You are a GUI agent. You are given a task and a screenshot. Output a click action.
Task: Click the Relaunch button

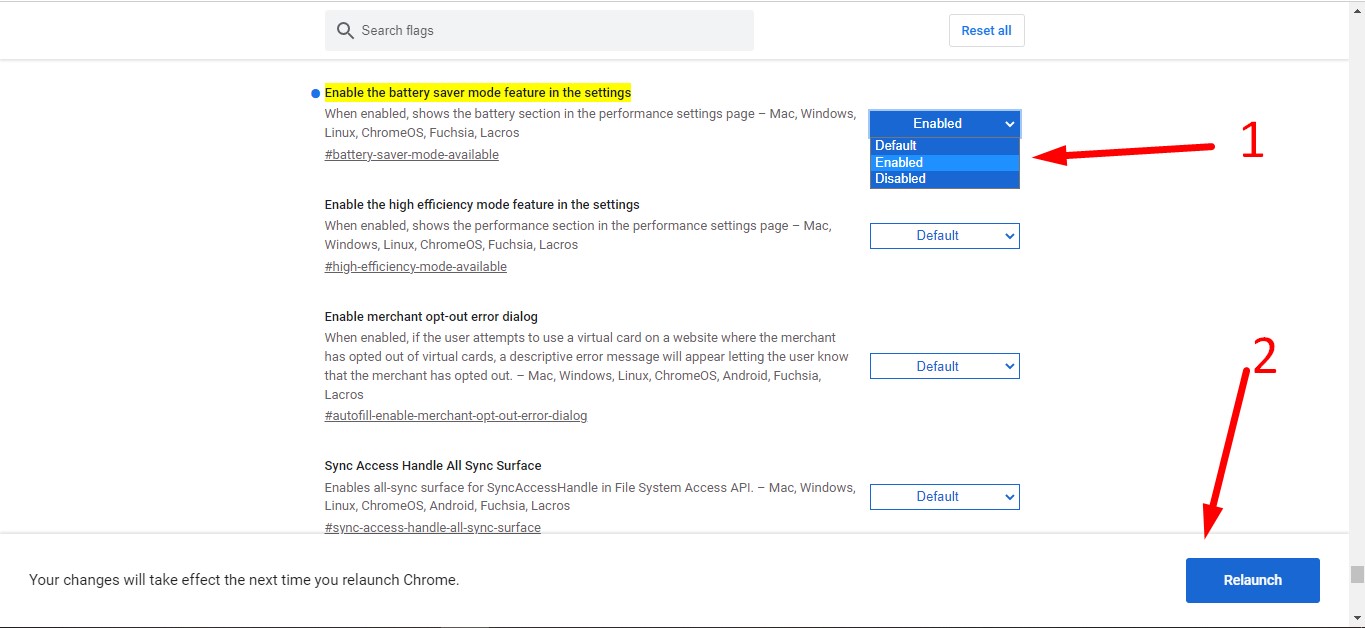coord(1252,580)
